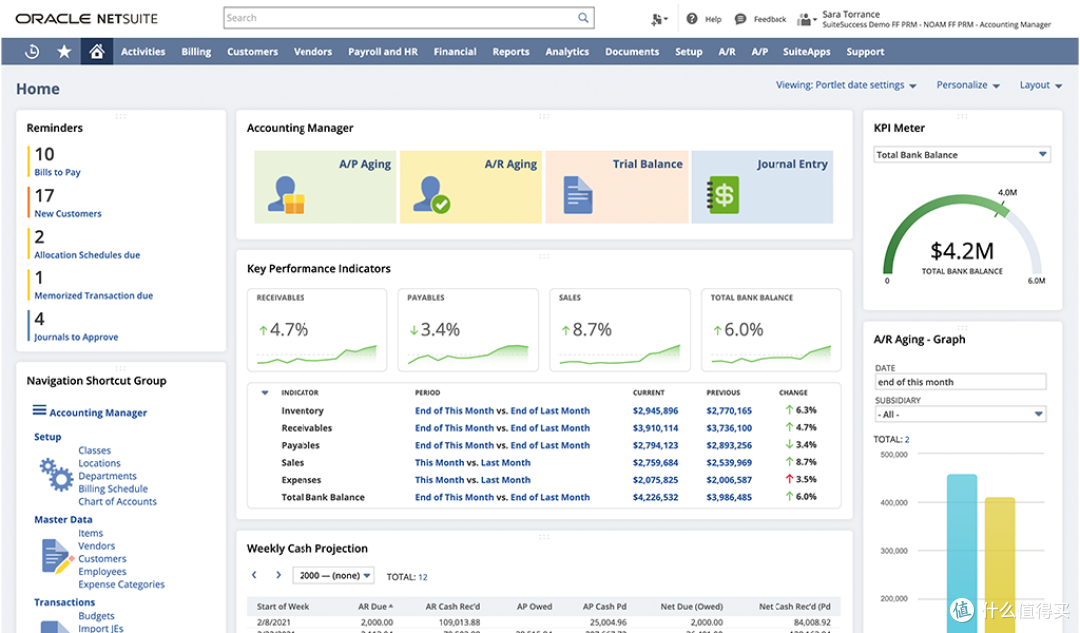Open the Reports menu
The image size is (1080, 633).
(510, 52)
